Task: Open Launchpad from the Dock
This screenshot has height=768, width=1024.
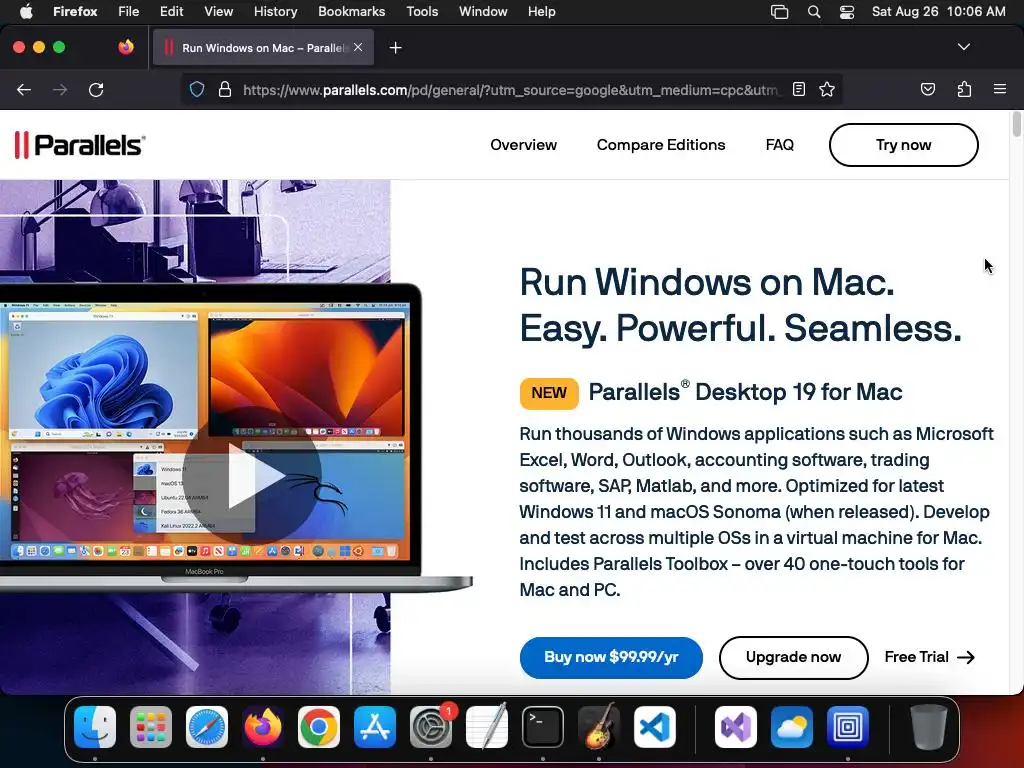Action: 151,727
